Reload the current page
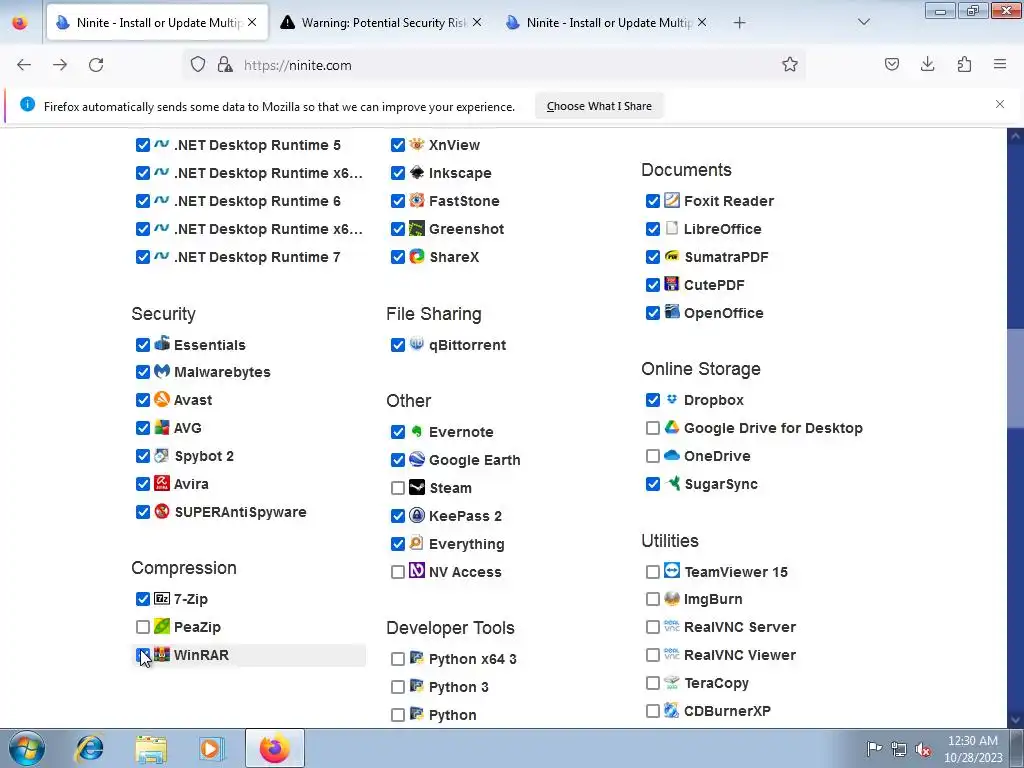 pyautogui.click(x=96, y=65)
